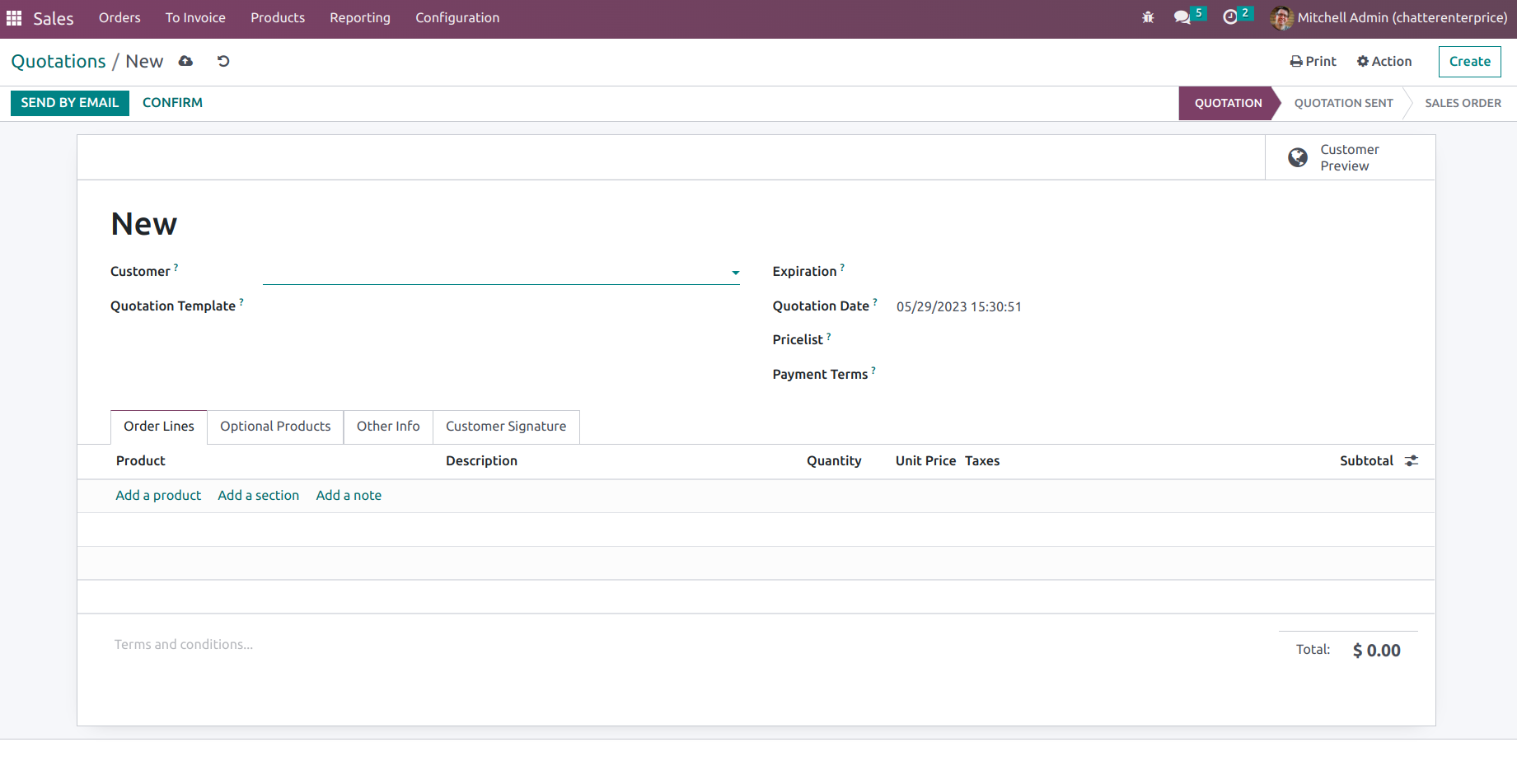This screenshot has height=784, width=1517.
Task: Click the Add a product link
Action: (158, 496)
